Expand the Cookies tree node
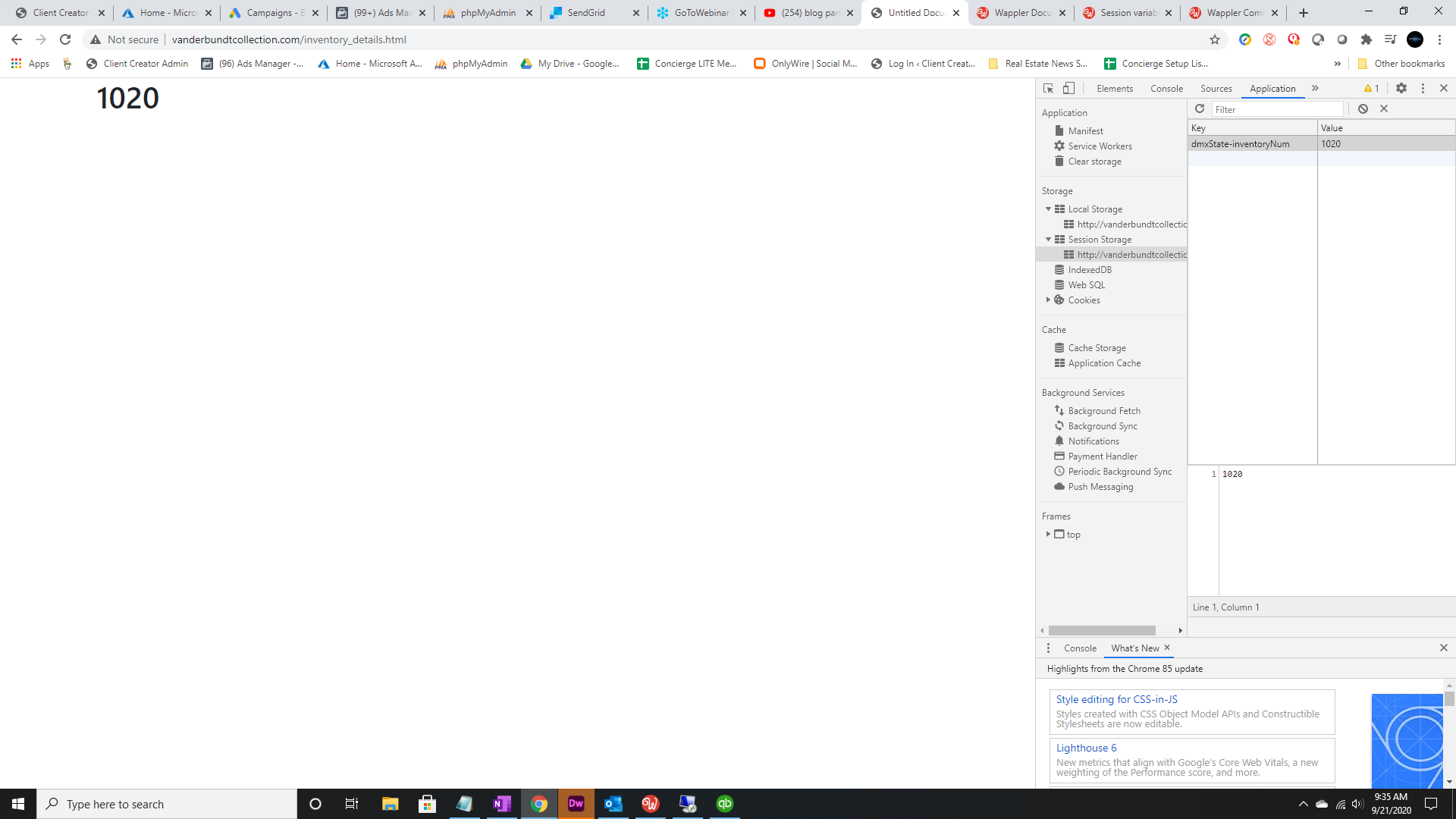1456x819 pixels. click(x=1049, y=300)
